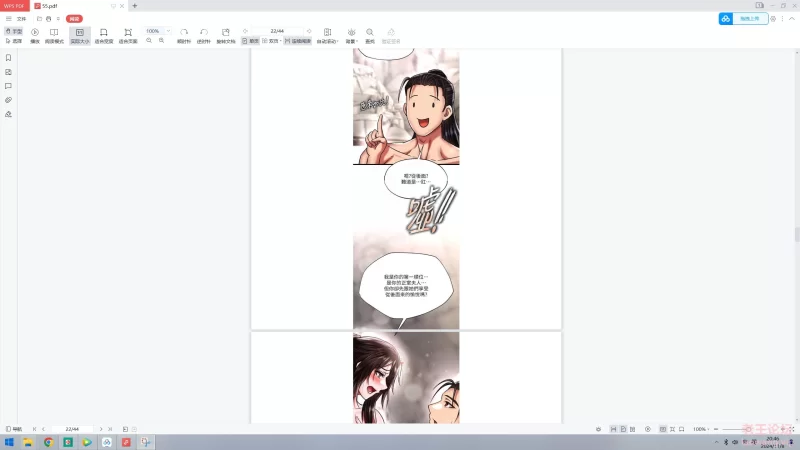Image resolution: width=800 pixels, height=450 pixels.
Task: Click the status bar play slideshow icon
Action: (648, 429)
